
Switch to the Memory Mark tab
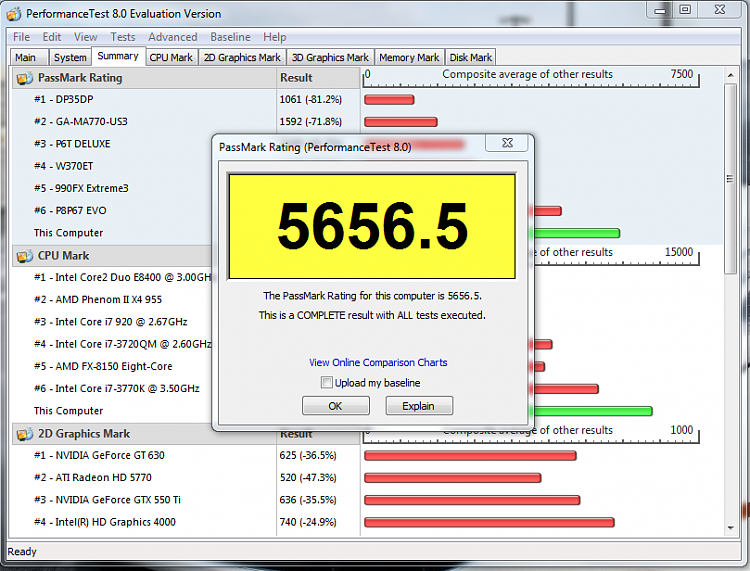[x=409, y=57]
